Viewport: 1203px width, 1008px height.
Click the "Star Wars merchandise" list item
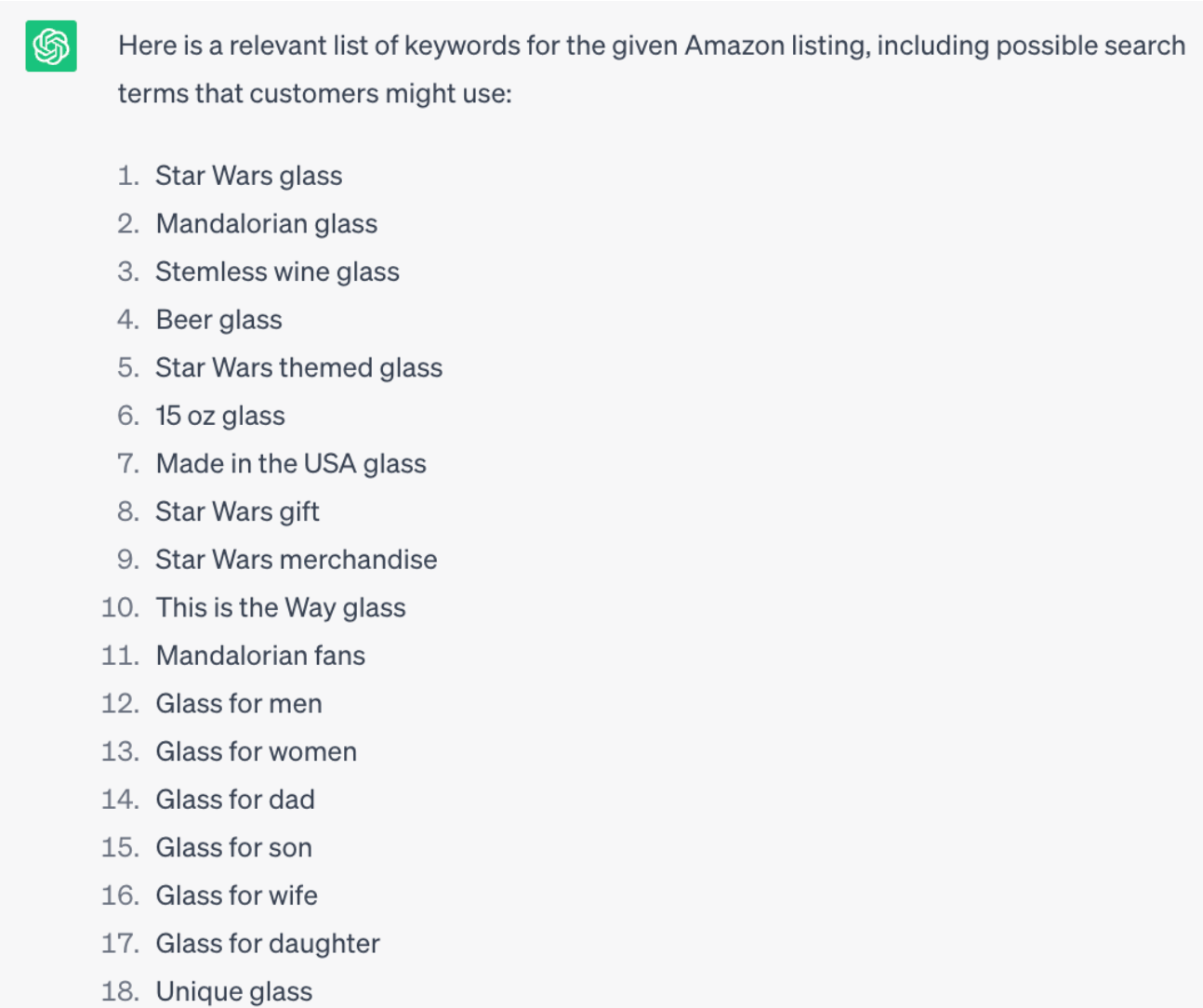[296, 559]
